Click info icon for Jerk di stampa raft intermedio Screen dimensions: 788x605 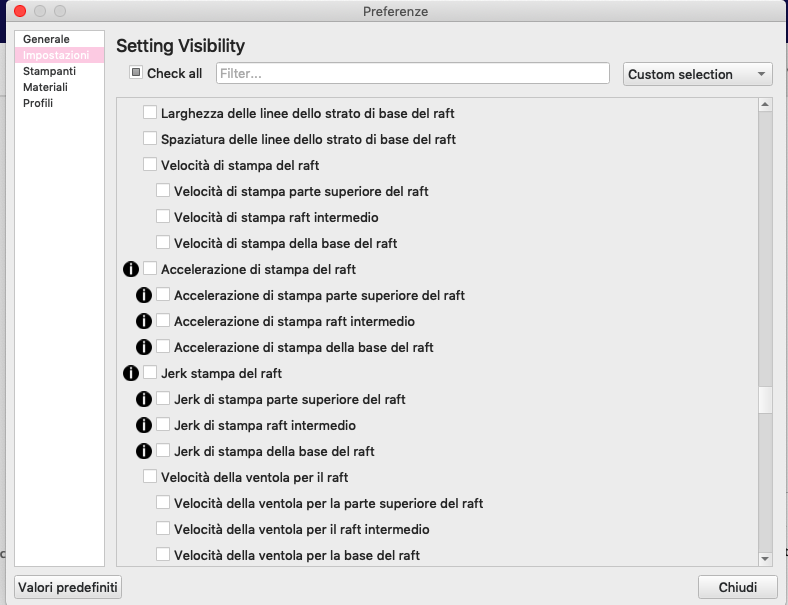pos(144,425)
